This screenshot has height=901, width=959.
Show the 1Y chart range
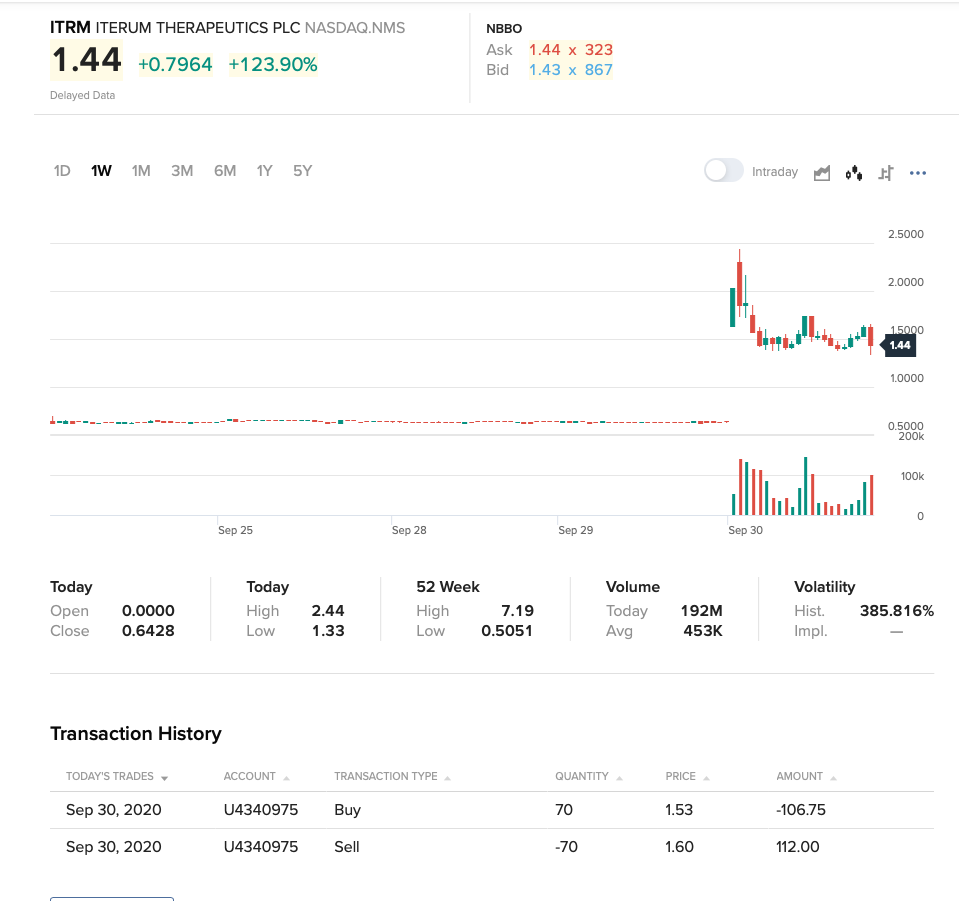[264, 171]
